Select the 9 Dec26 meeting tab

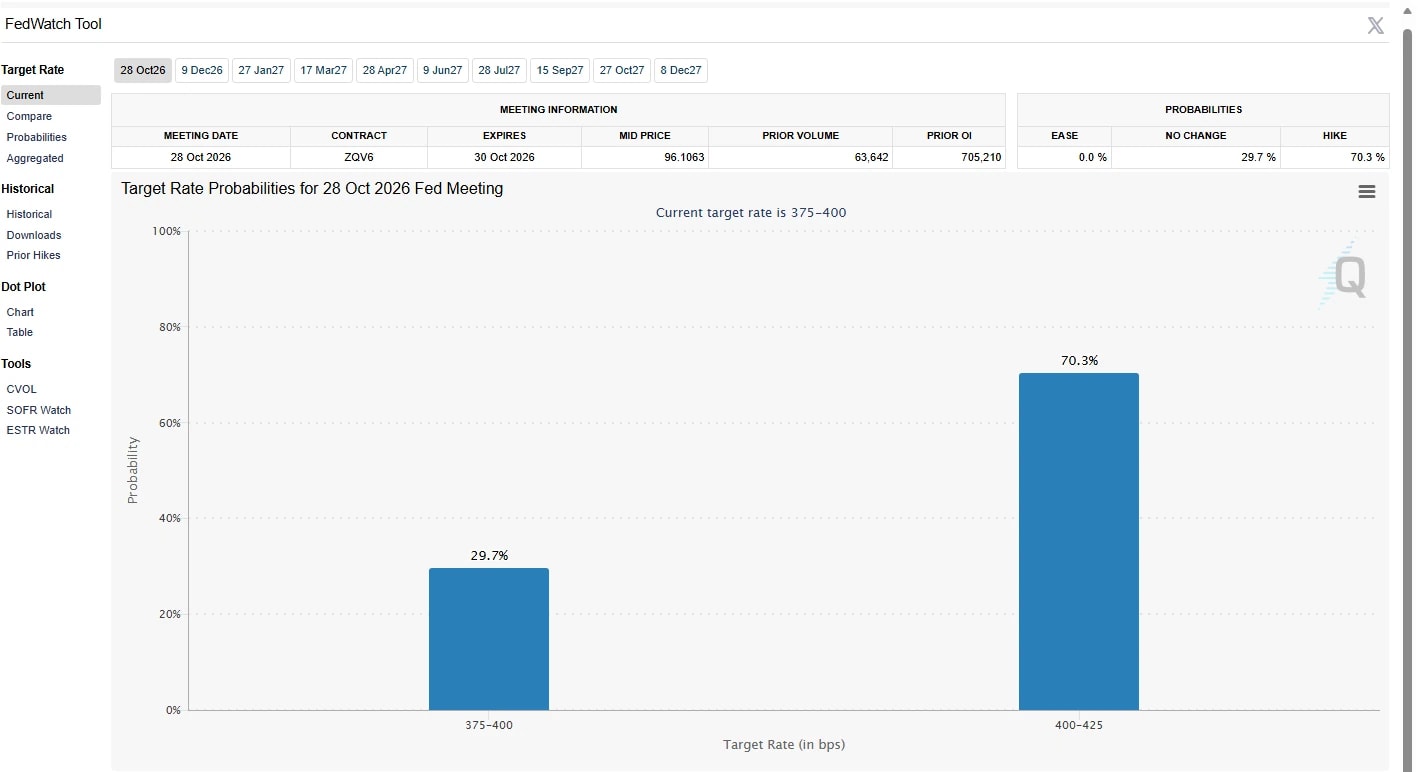point(202,70)
